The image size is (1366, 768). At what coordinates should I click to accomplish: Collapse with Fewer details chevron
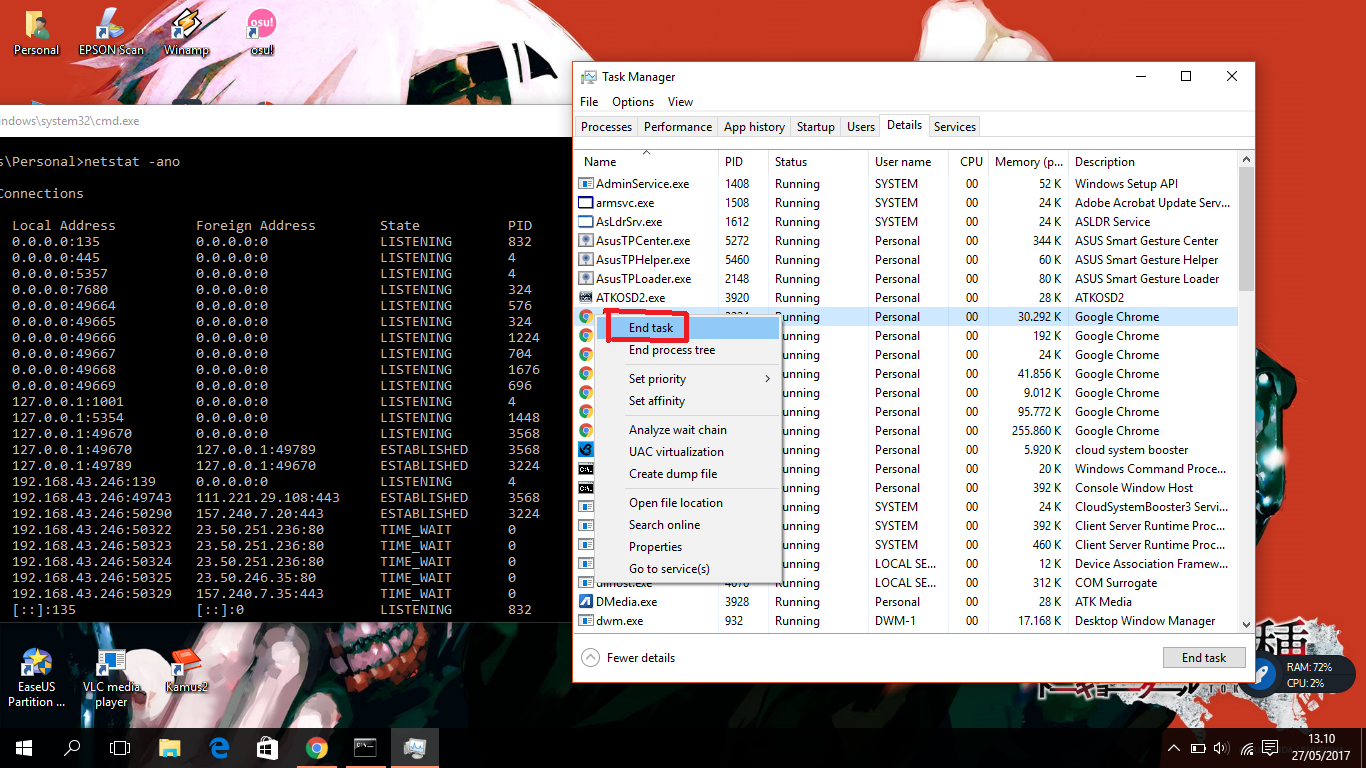pos(590,658)
